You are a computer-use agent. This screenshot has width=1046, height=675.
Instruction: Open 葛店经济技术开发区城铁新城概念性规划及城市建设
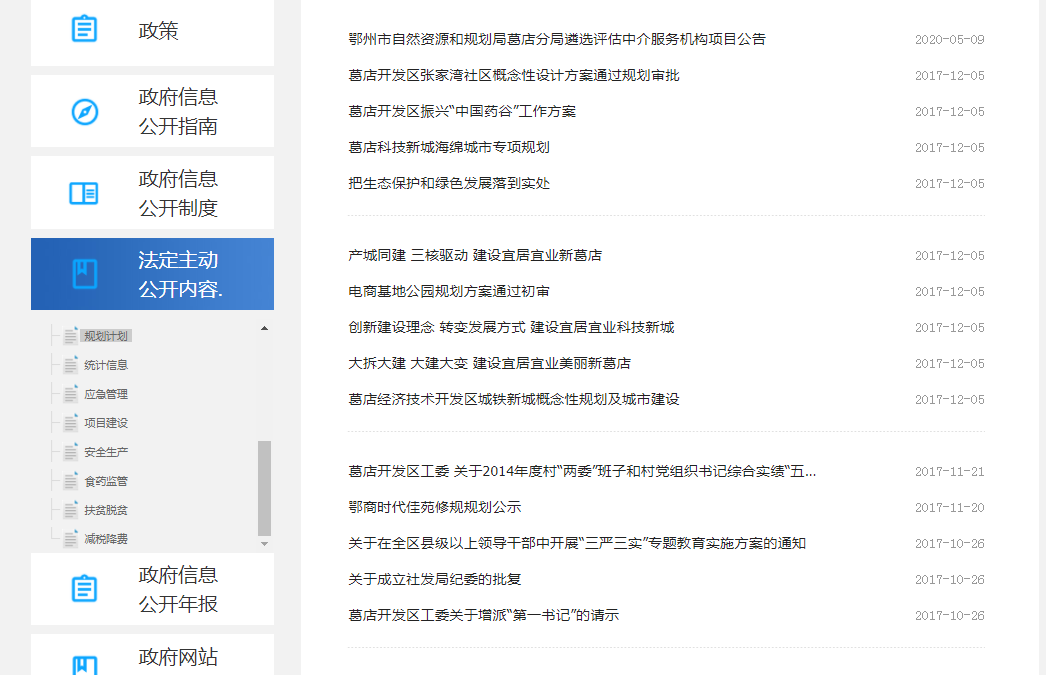[514, 400]
